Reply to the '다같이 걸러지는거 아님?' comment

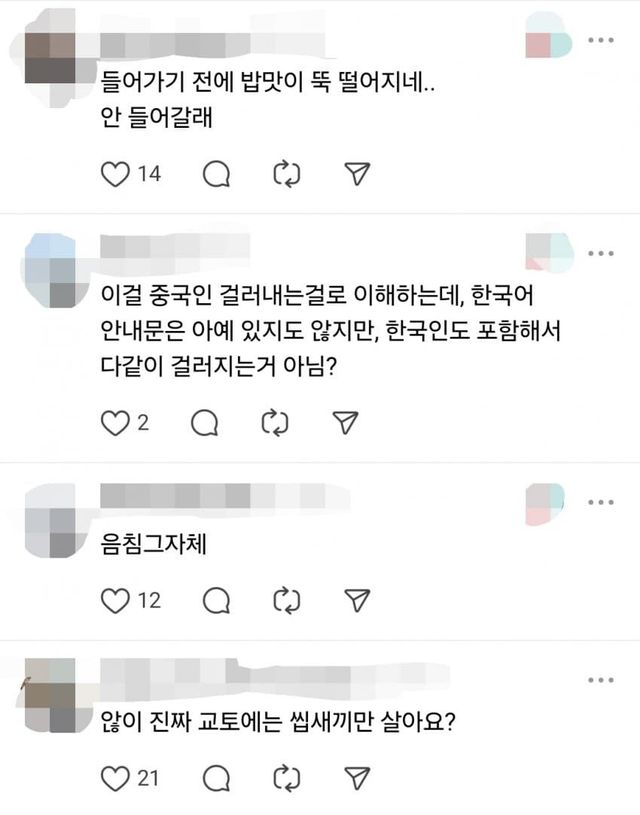coord(204,423)
